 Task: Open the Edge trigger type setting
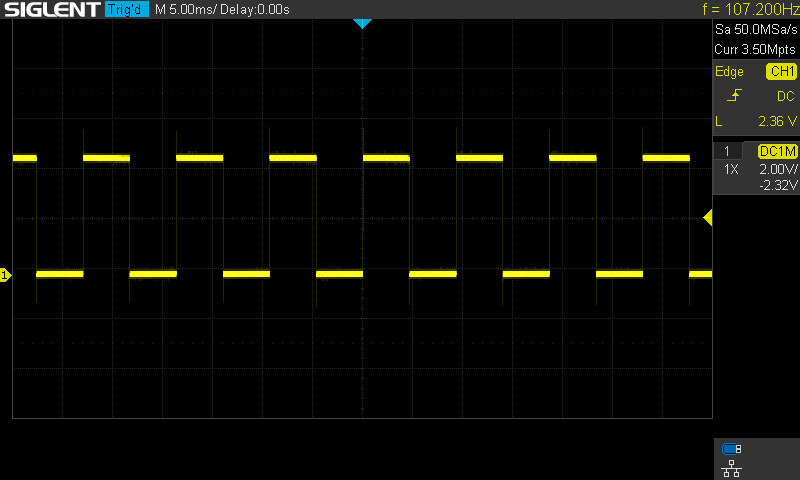tap(729, 72)
